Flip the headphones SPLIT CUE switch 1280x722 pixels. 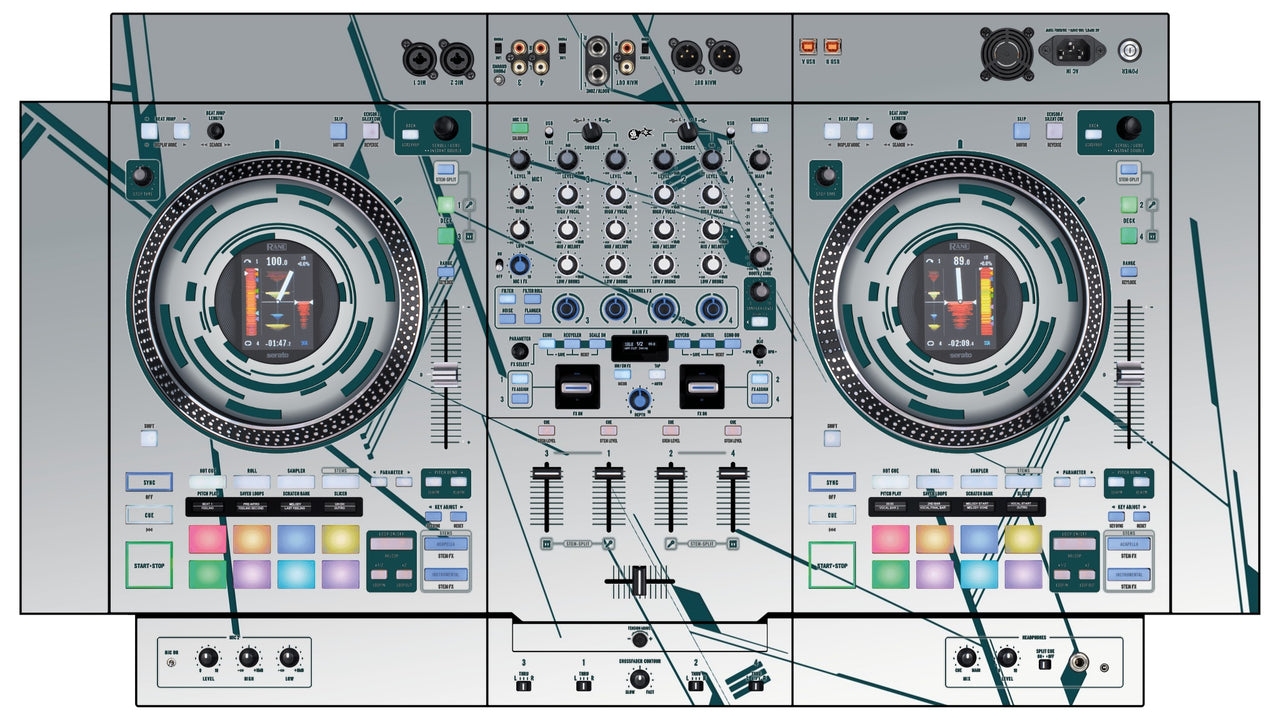[1044, 664]
